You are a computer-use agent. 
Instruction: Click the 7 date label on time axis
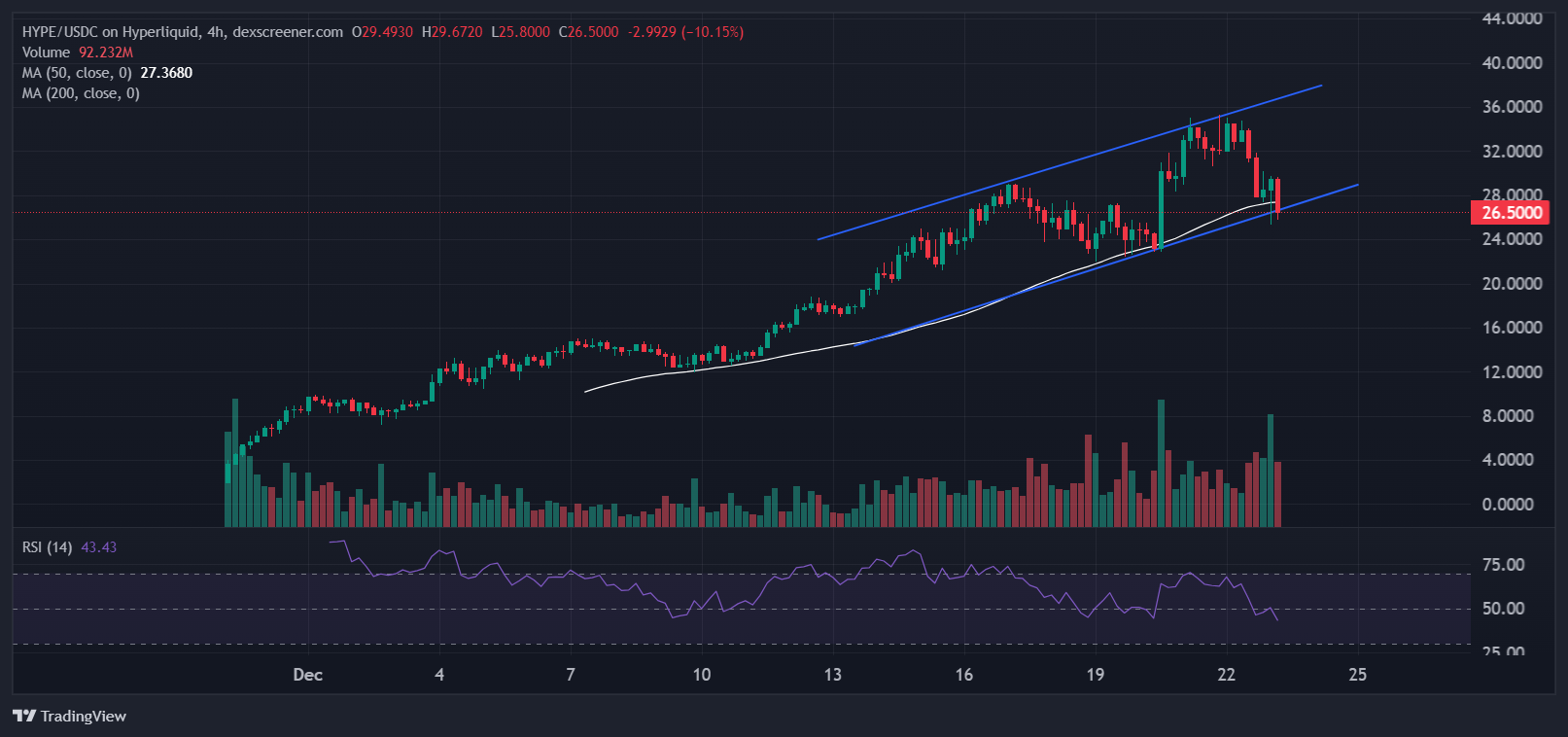(571, 675)
